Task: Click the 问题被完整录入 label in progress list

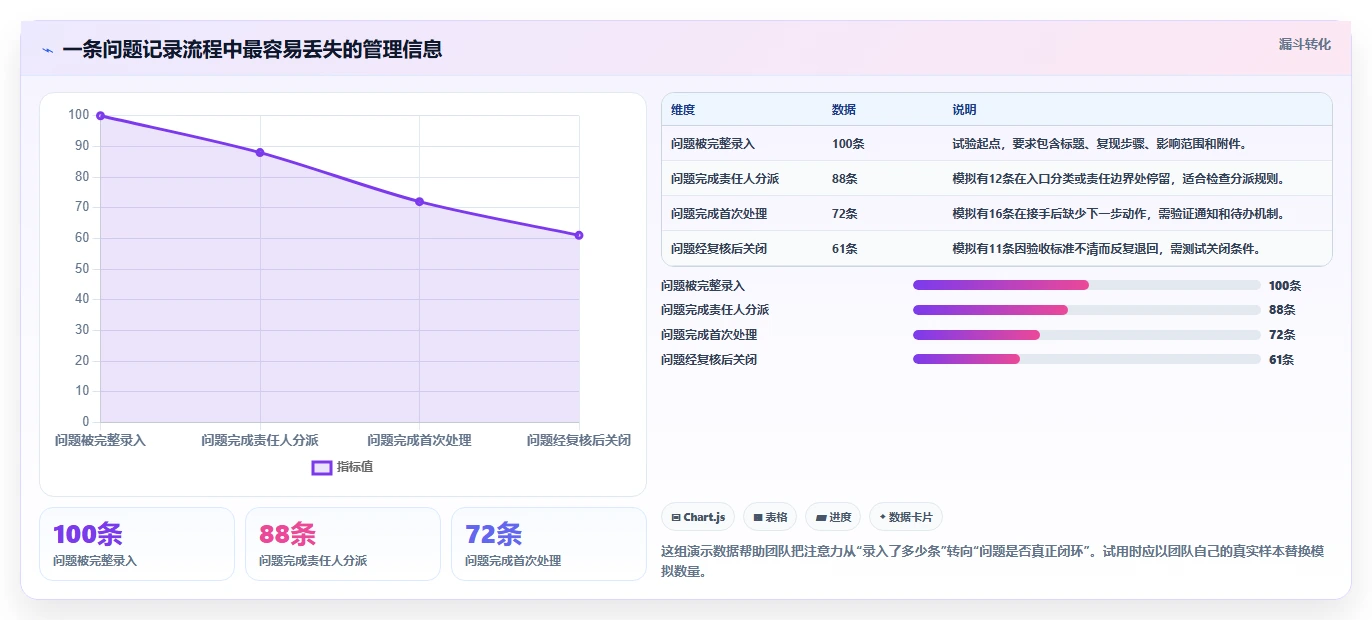Action: coord(703,286)
